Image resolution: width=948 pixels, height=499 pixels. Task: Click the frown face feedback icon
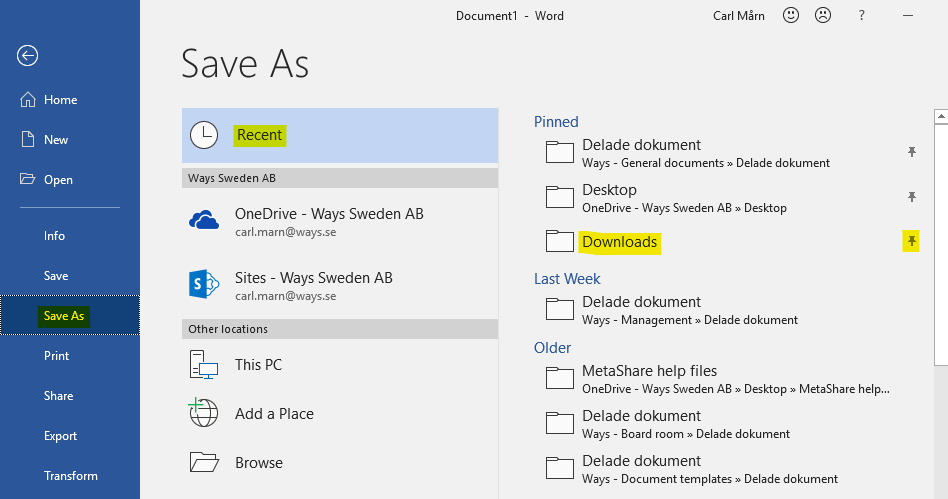pos(823,15)
